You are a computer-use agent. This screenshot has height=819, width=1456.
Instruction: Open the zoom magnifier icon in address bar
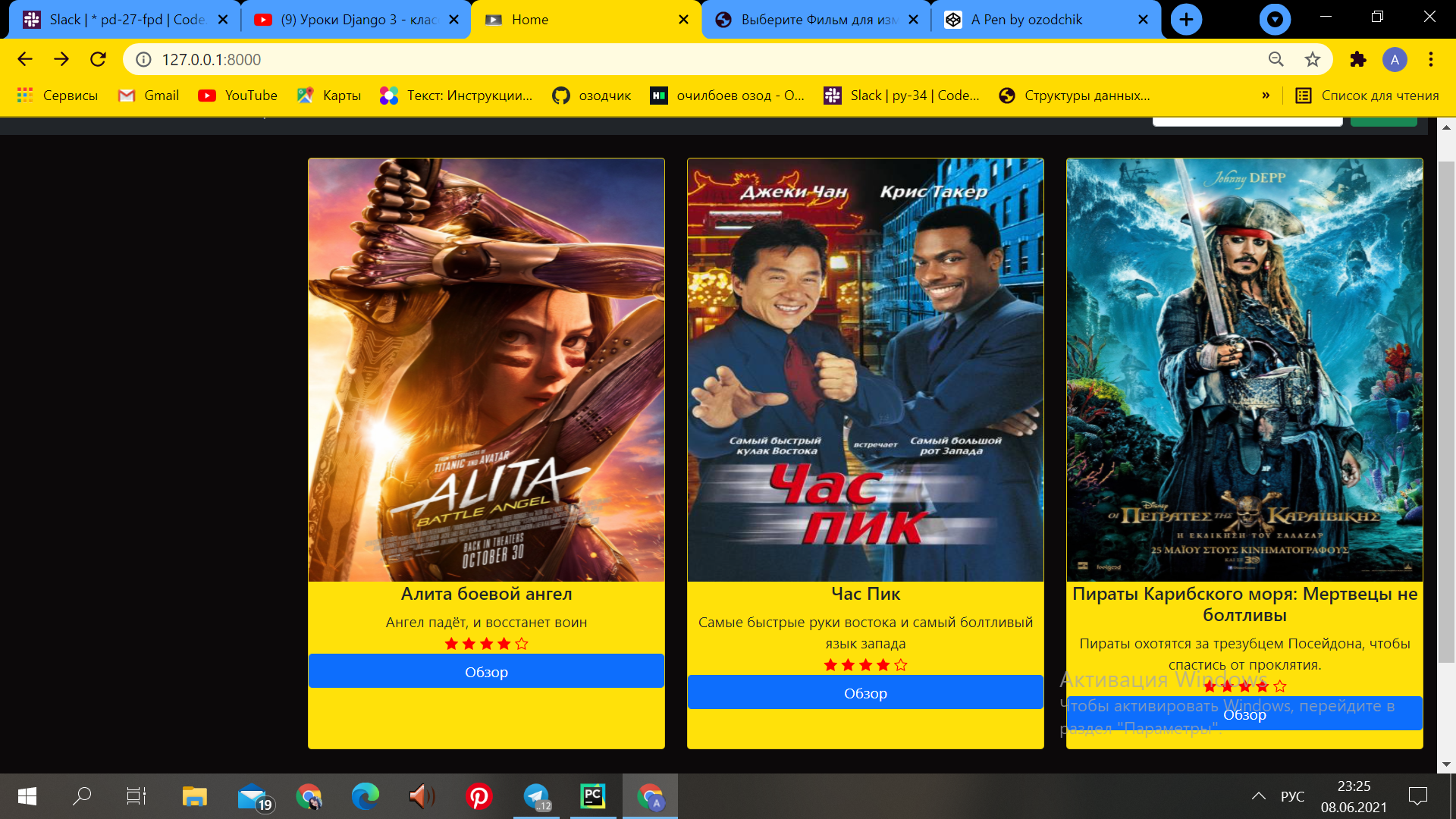click(1276, 59)
